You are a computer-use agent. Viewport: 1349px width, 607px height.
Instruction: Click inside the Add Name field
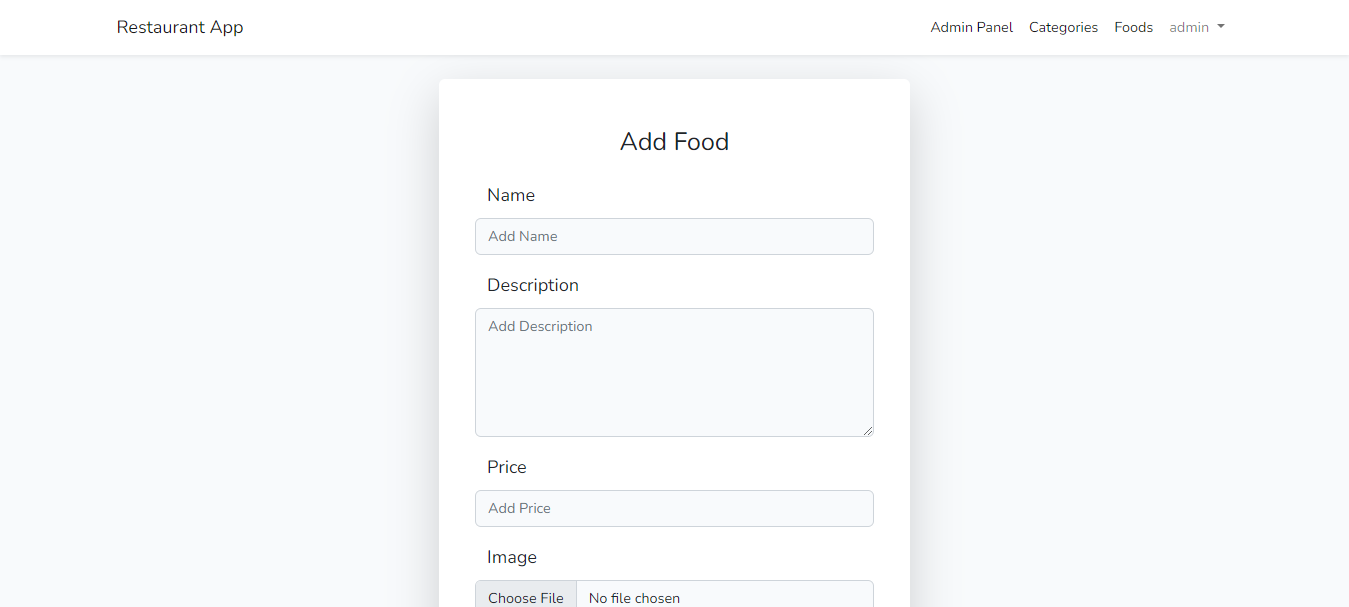point(674,236)
